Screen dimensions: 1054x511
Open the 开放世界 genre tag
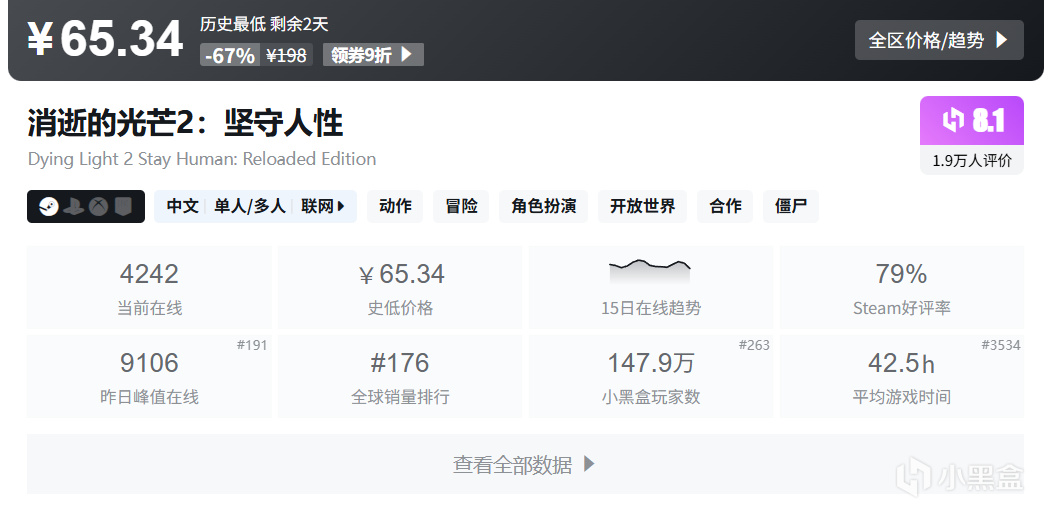pyautogui.click(x=643, y=206)
